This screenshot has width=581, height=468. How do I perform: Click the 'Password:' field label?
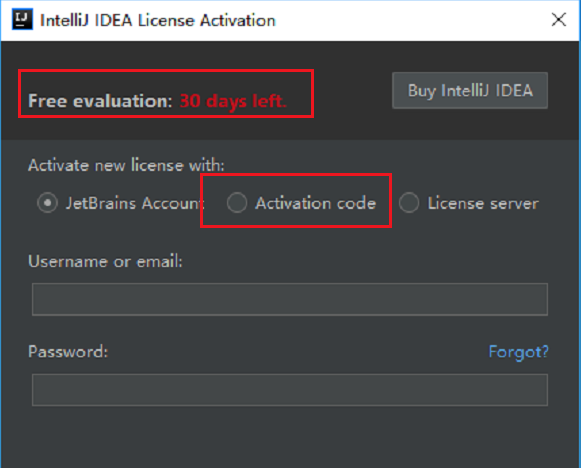click(68, 351)
